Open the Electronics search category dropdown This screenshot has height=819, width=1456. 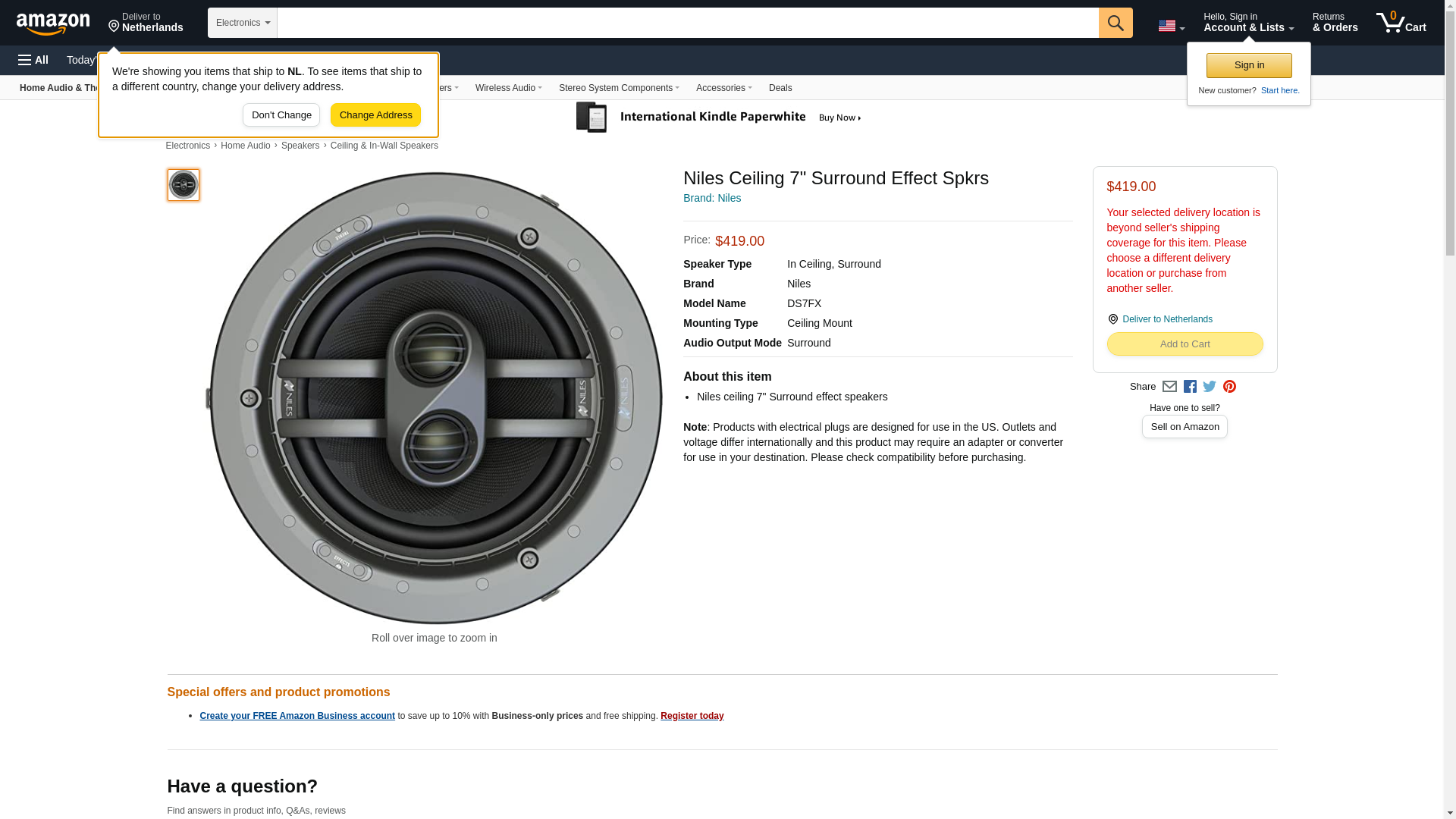point(243,23)
